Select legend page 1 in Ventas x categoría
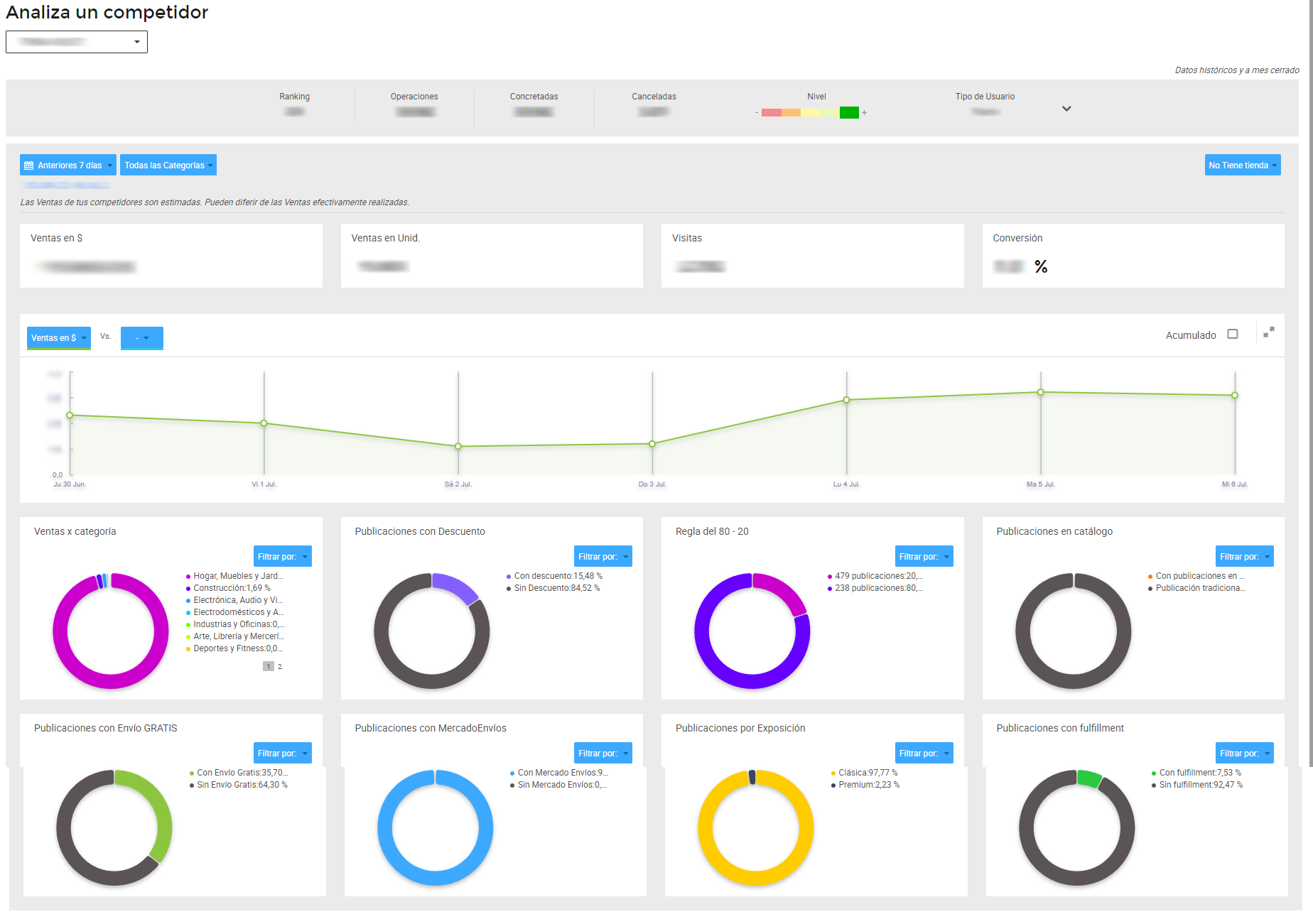Image resolution: width=1313 pixels, height=924 pixels. [269, 666]
